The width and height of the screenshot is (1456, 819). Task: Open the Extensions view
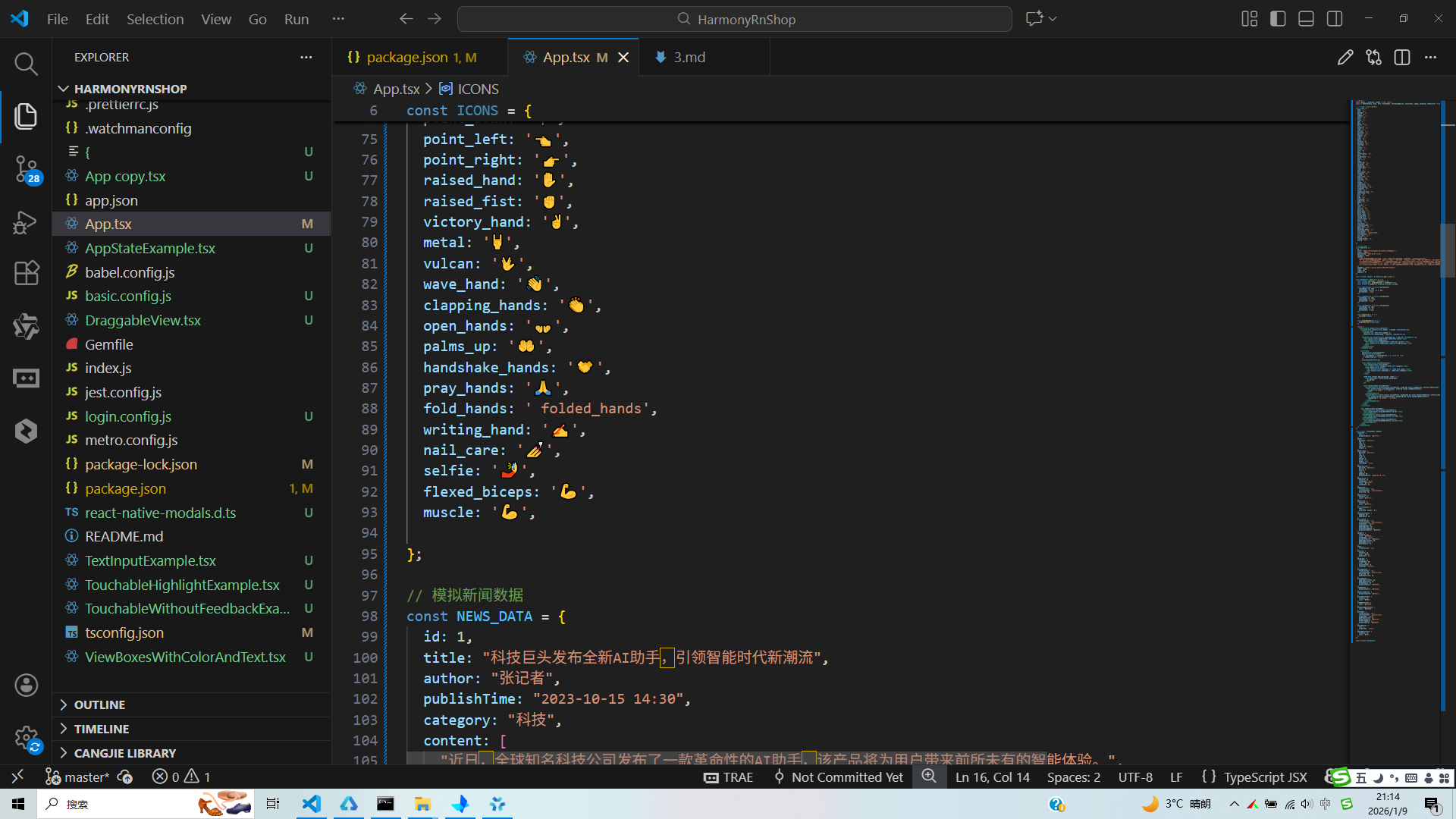pyautogui.click(x=26, y=273)
